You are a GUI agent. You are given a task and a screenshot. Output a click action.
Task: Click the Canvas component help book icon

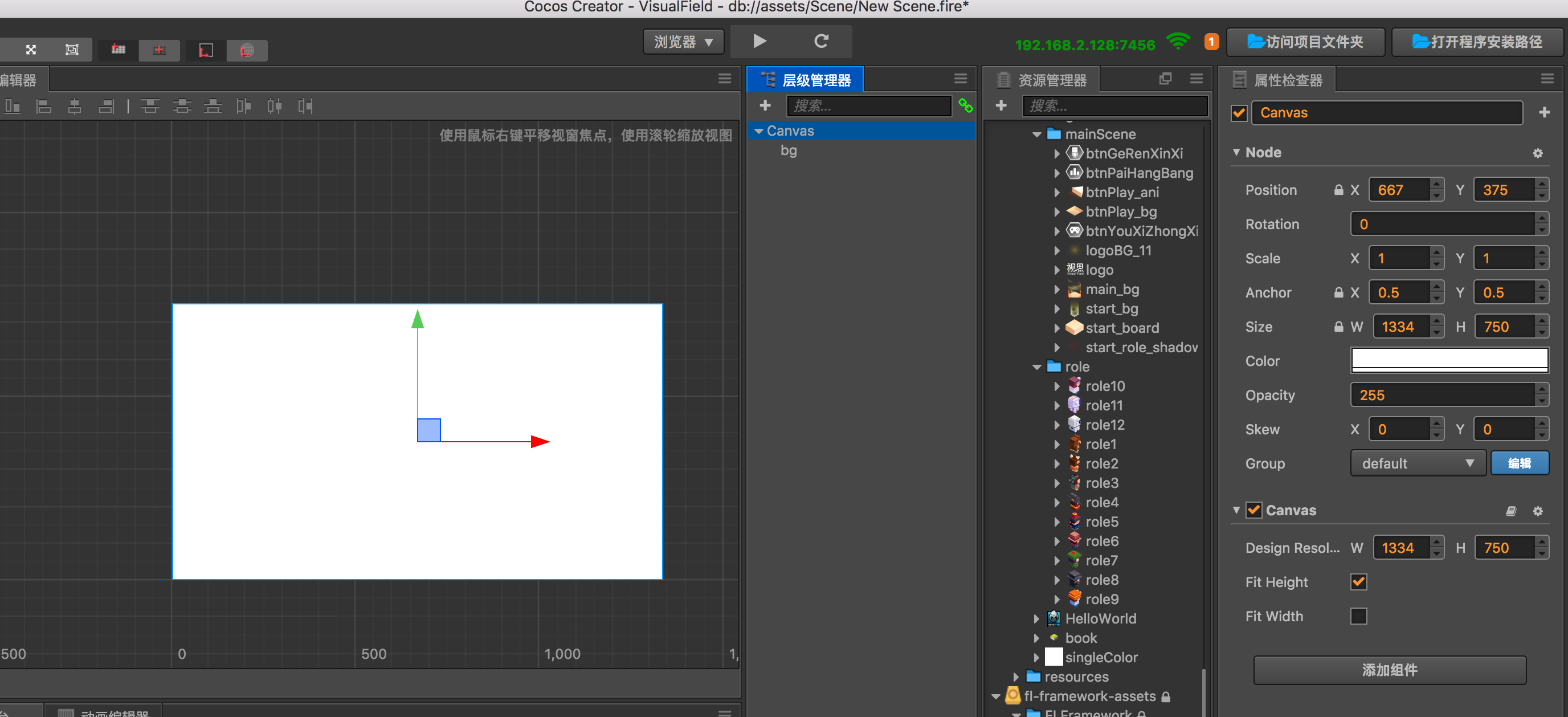tap(1511, 511)
